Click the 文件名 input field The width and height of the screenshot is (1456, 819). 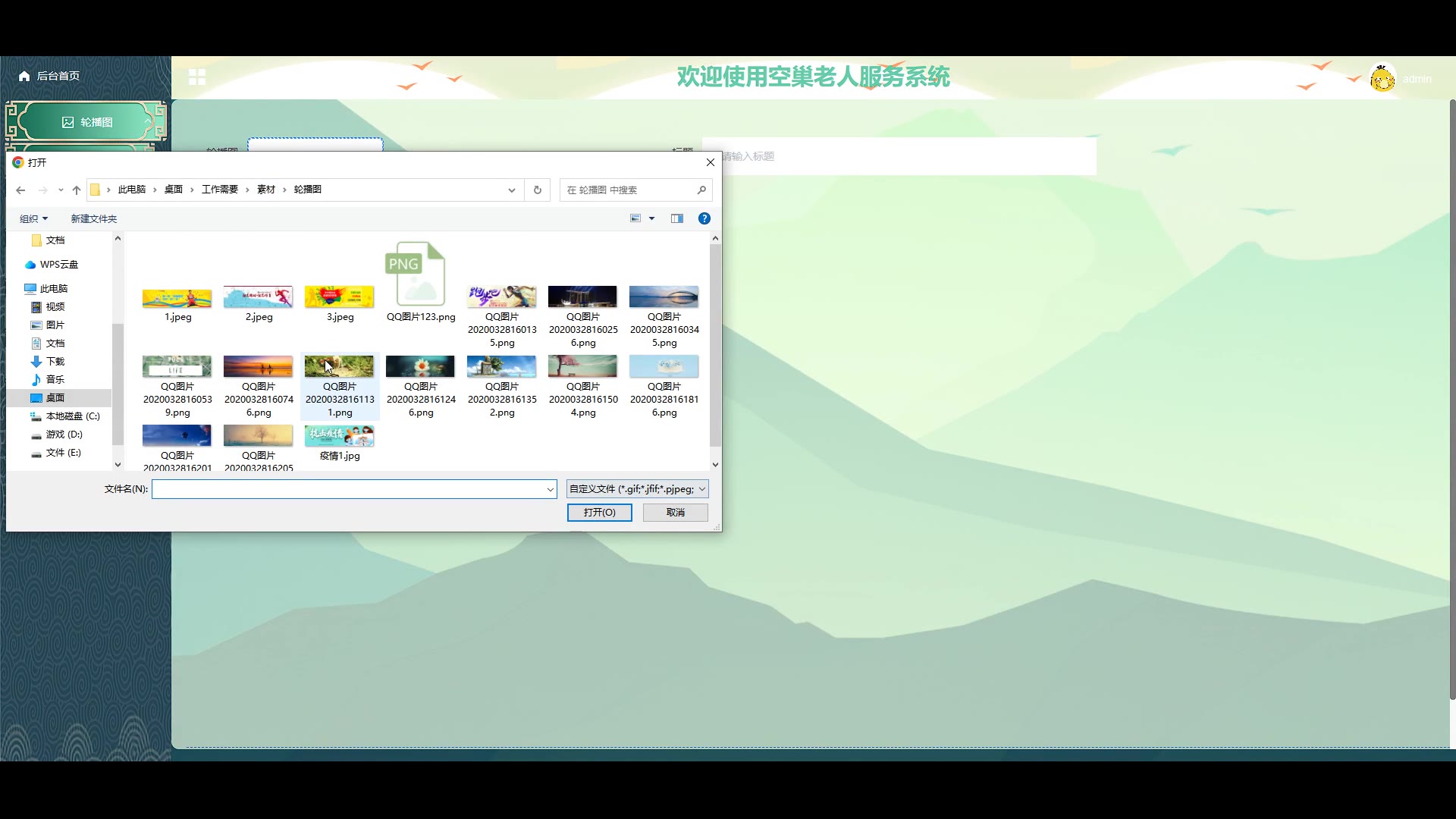click(349, 489)
